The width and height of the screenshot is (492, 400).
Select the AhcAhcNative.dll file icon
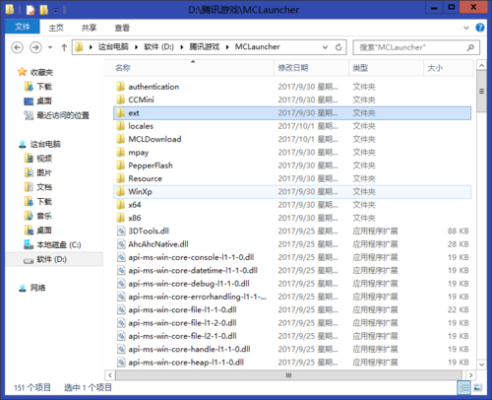121,244
